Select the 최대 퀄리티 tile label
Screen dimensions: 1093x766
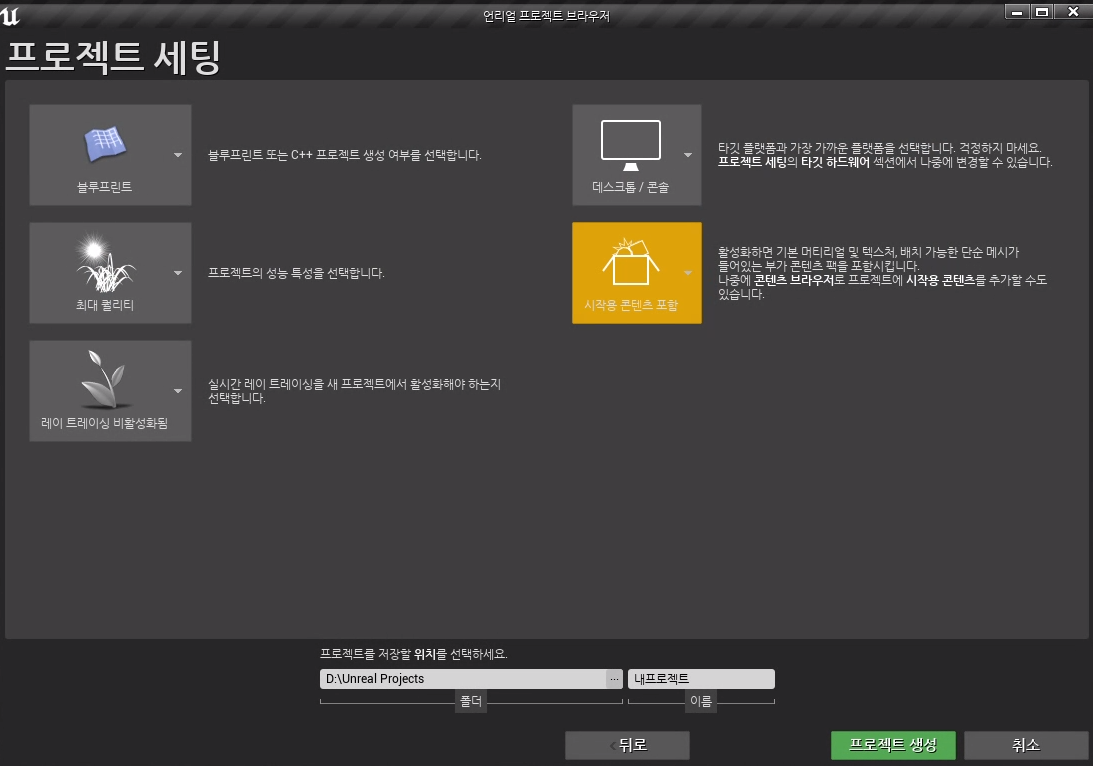click(x=105, y=305)
